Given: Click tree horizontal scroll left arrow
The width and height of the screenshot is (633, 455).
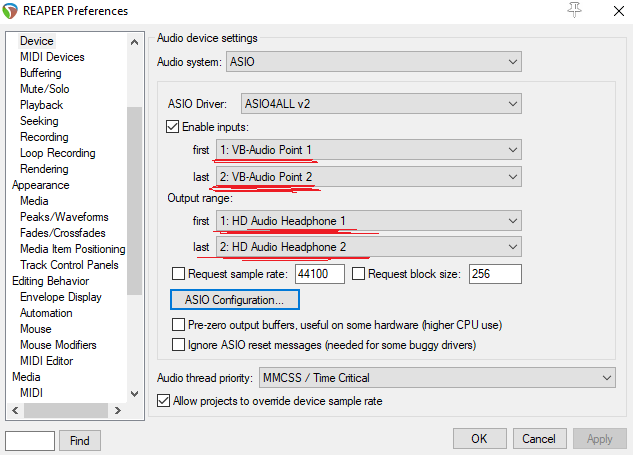Looking at the screenshot, I should click(15, 411).
